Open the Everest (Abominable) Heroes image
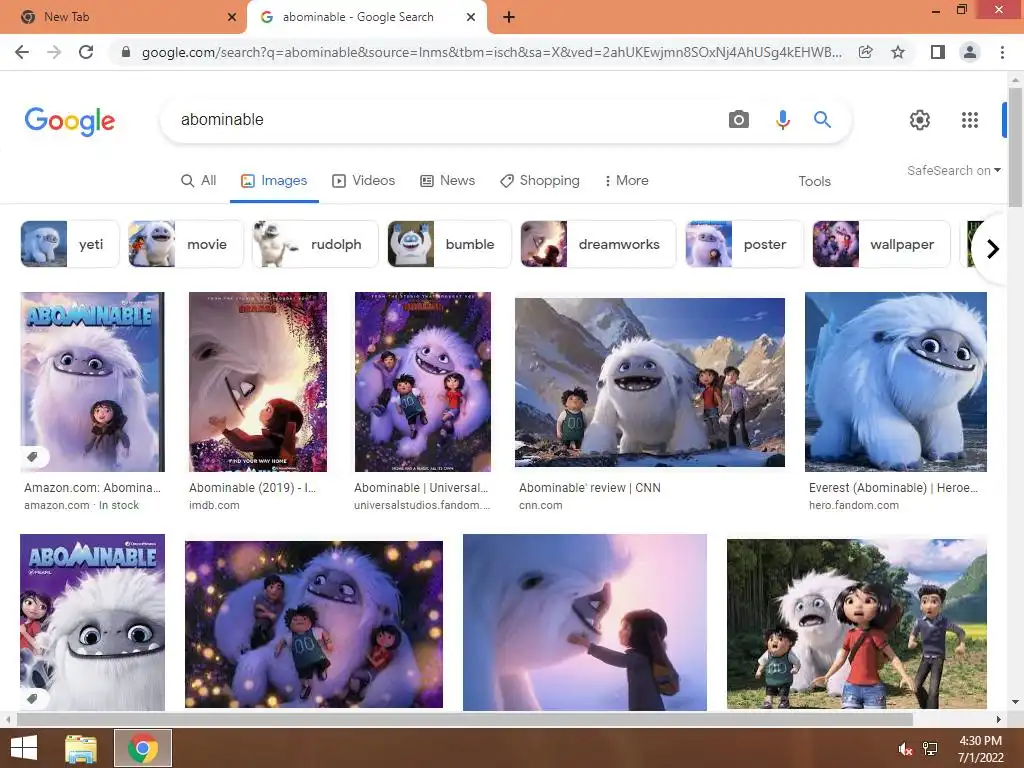This screenshot has width=1024, height=768. (896, 382)
